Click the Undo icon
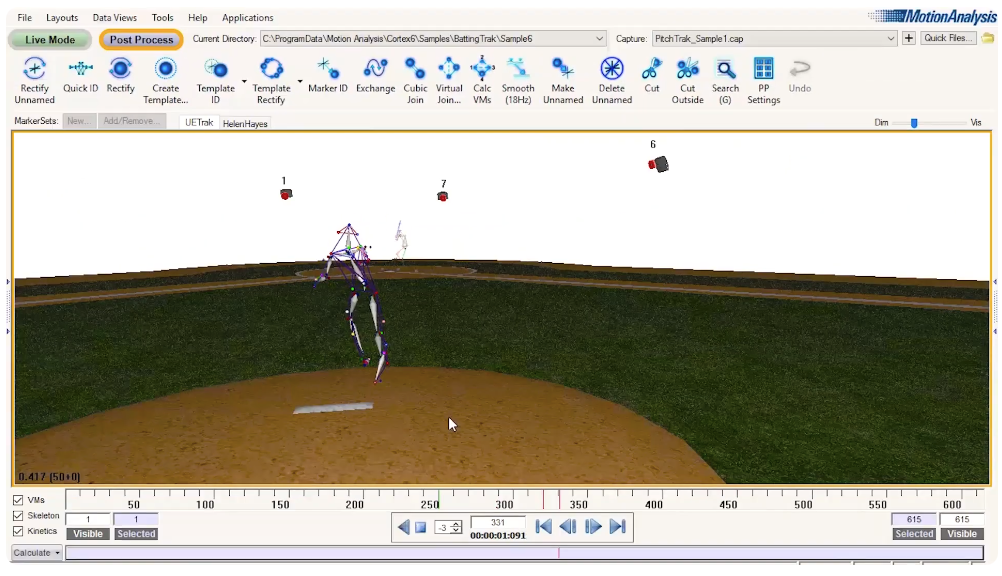1002x576 pixels. pyautogui.click(x=799, y=70)
